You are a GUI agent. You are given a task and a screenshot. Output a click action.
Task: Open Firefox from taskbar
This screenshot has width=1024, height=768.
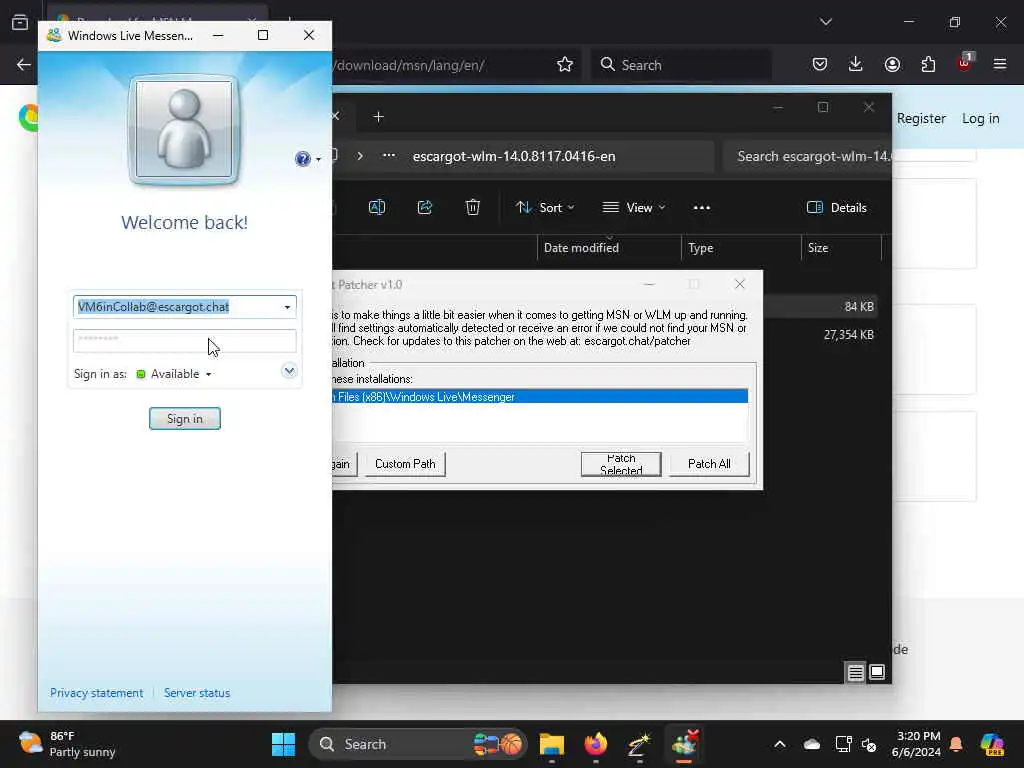[596, 744]
